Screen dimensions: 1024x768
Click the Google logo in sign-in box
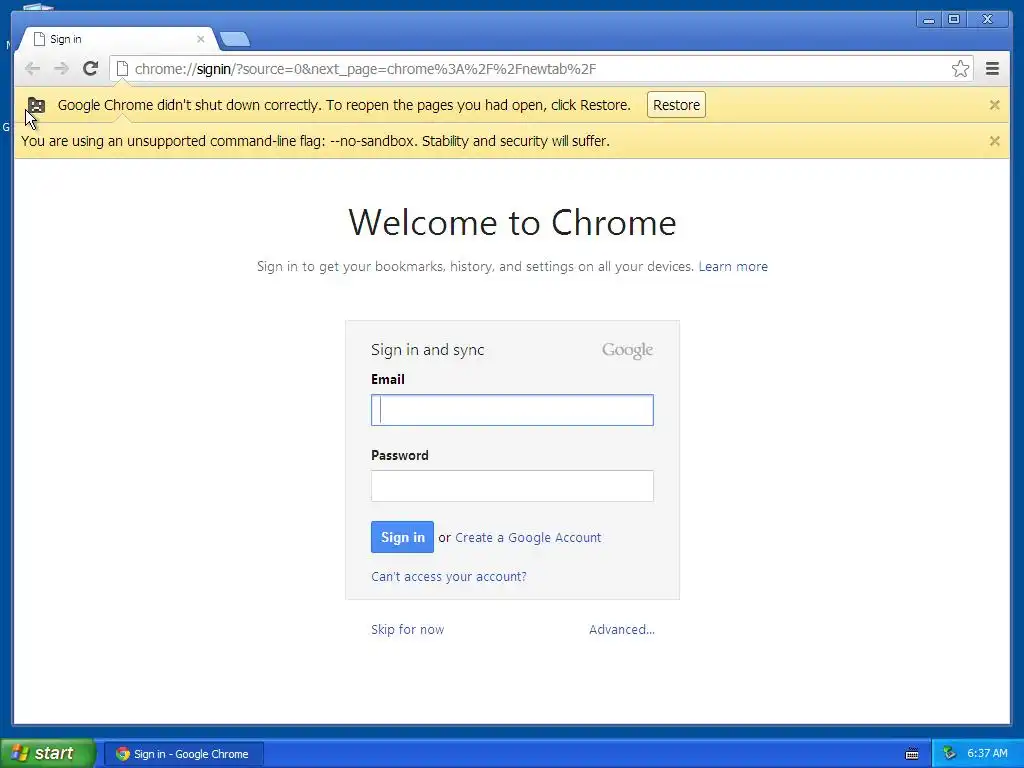627,350
